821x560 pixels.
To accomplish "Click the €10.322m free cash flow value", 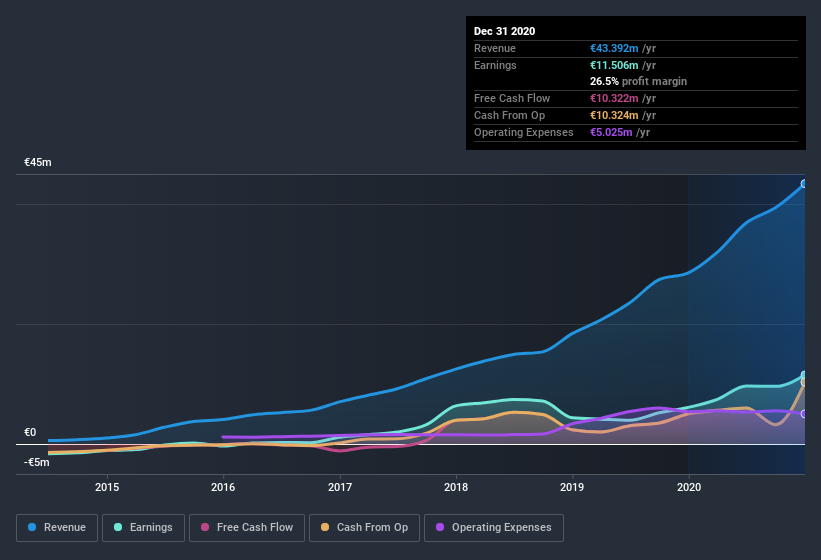I will pos(614,98).
